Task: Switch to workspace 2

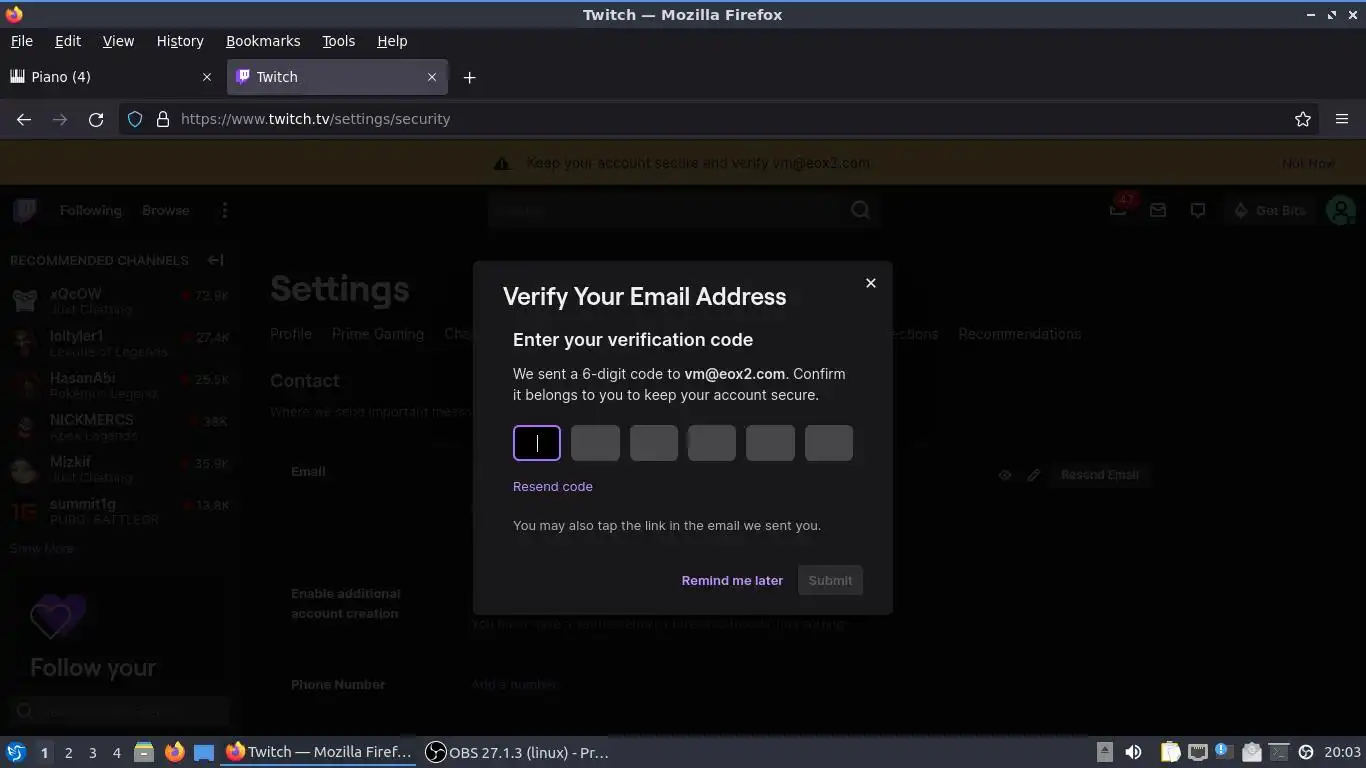Action: coord(68,752)
